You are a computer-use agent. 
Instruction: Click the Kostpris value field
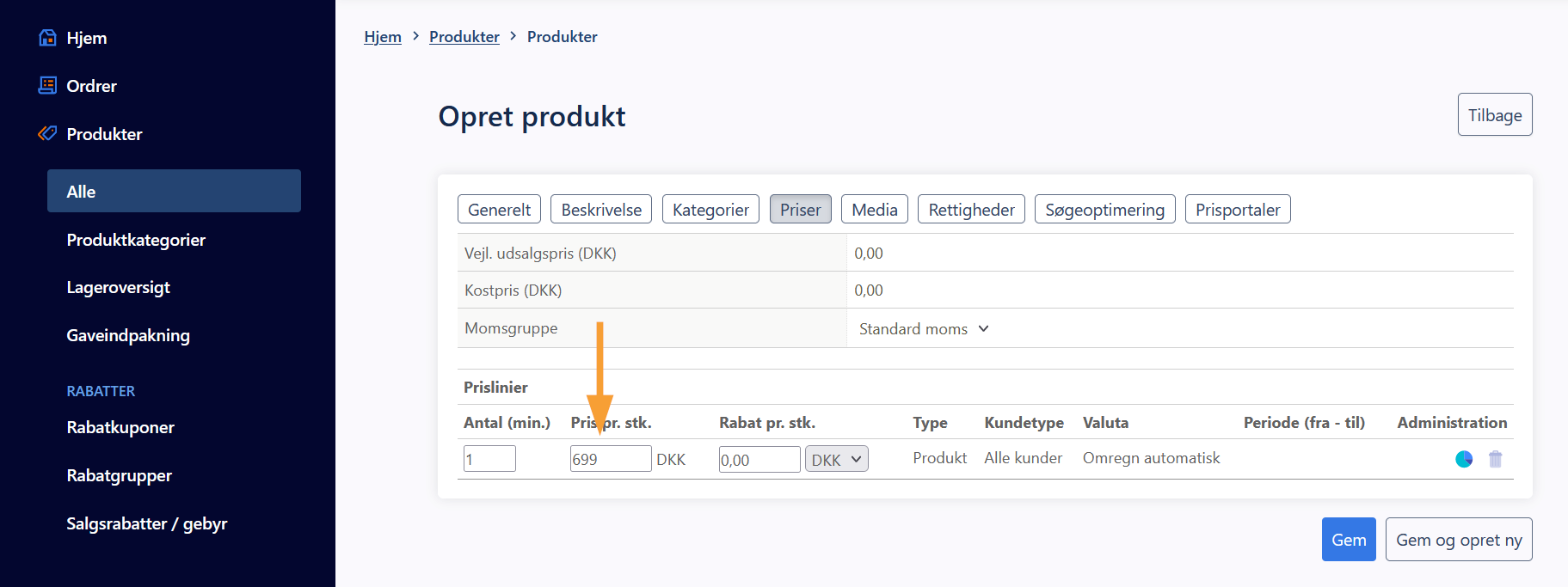(1180, 290)
